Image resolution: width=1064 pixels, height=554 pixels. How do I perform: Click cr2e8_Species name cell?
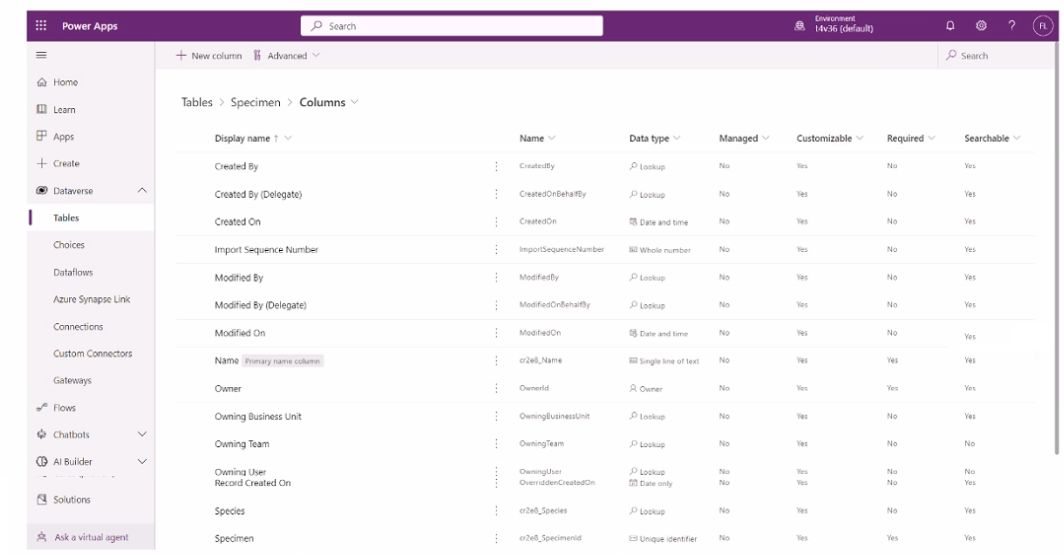(x=543, y=511)
